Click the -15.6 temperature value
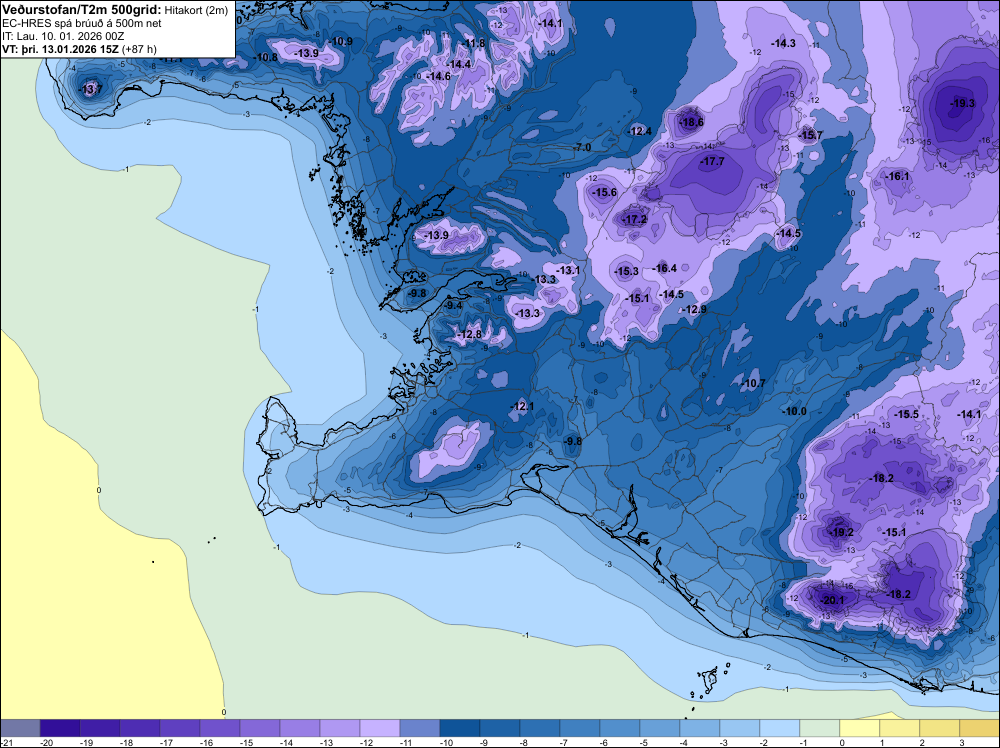 (x=605, y=192)
